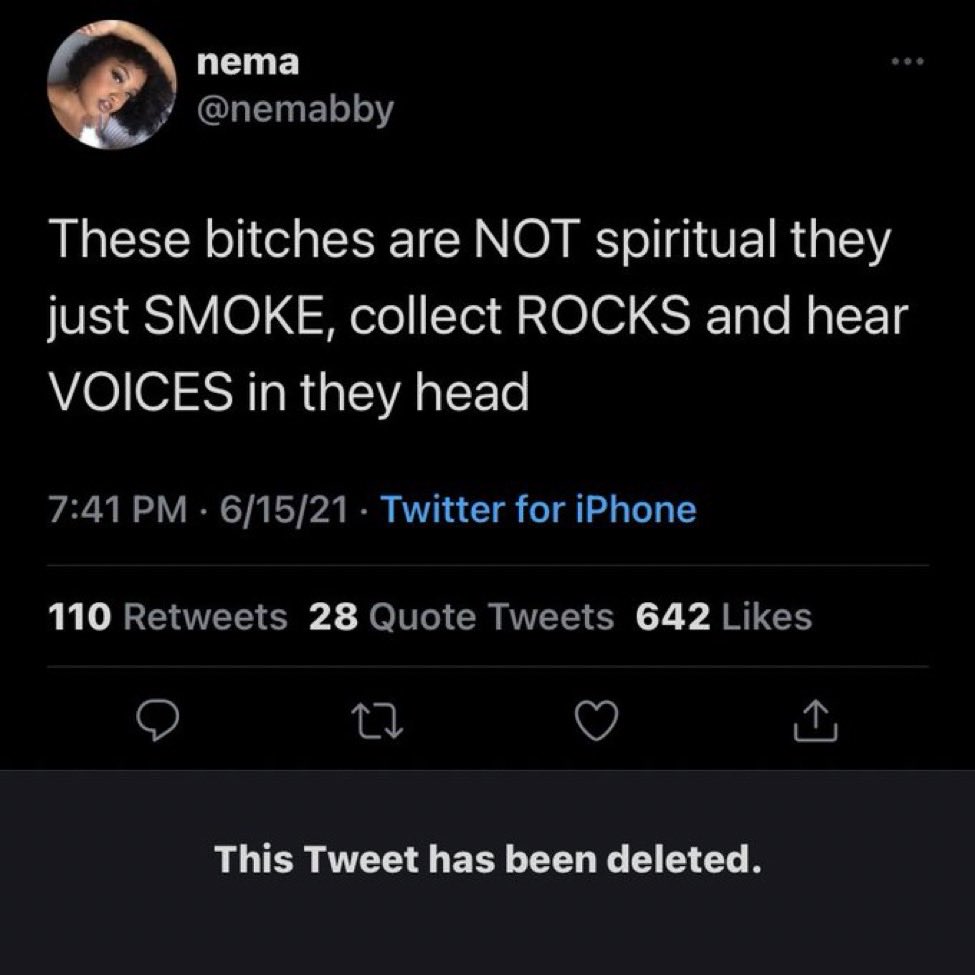The width and height of the screenshot is (975, 975).
Task: See who gave the 642 Likes
Action: tap(723, 617)
